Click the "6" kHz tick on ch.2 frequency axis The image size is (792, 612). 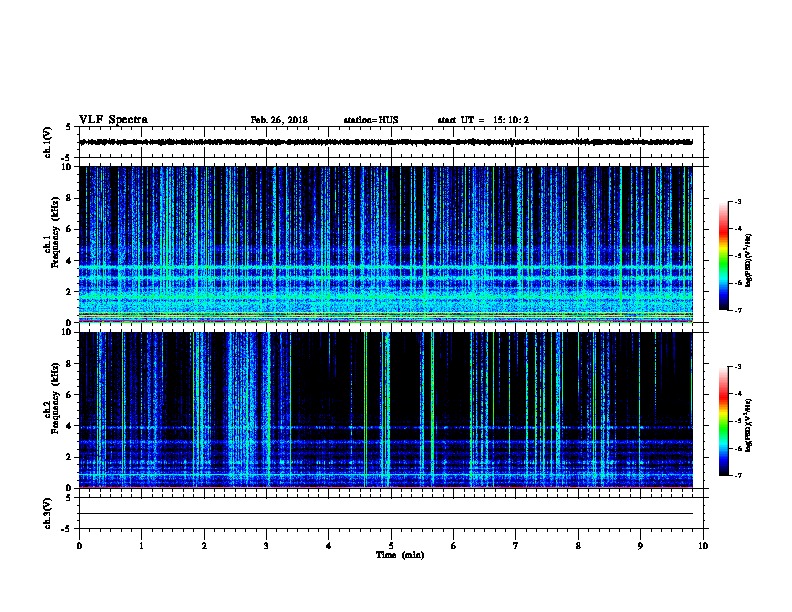click(x=71, y=395)
